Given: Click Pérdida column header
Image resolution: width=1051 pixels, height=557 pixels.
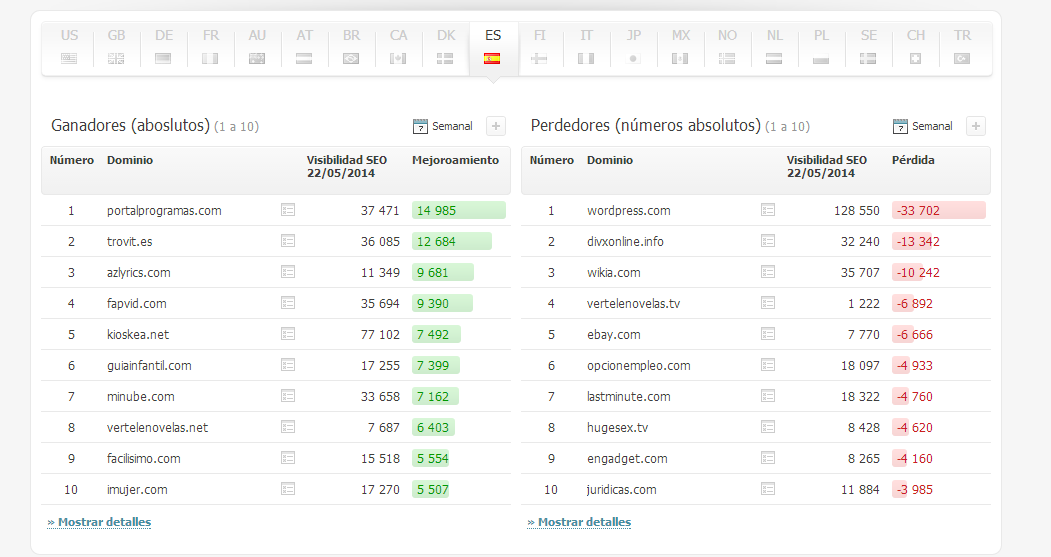Looking at the screenshot, I should click(x=913, y=160).
